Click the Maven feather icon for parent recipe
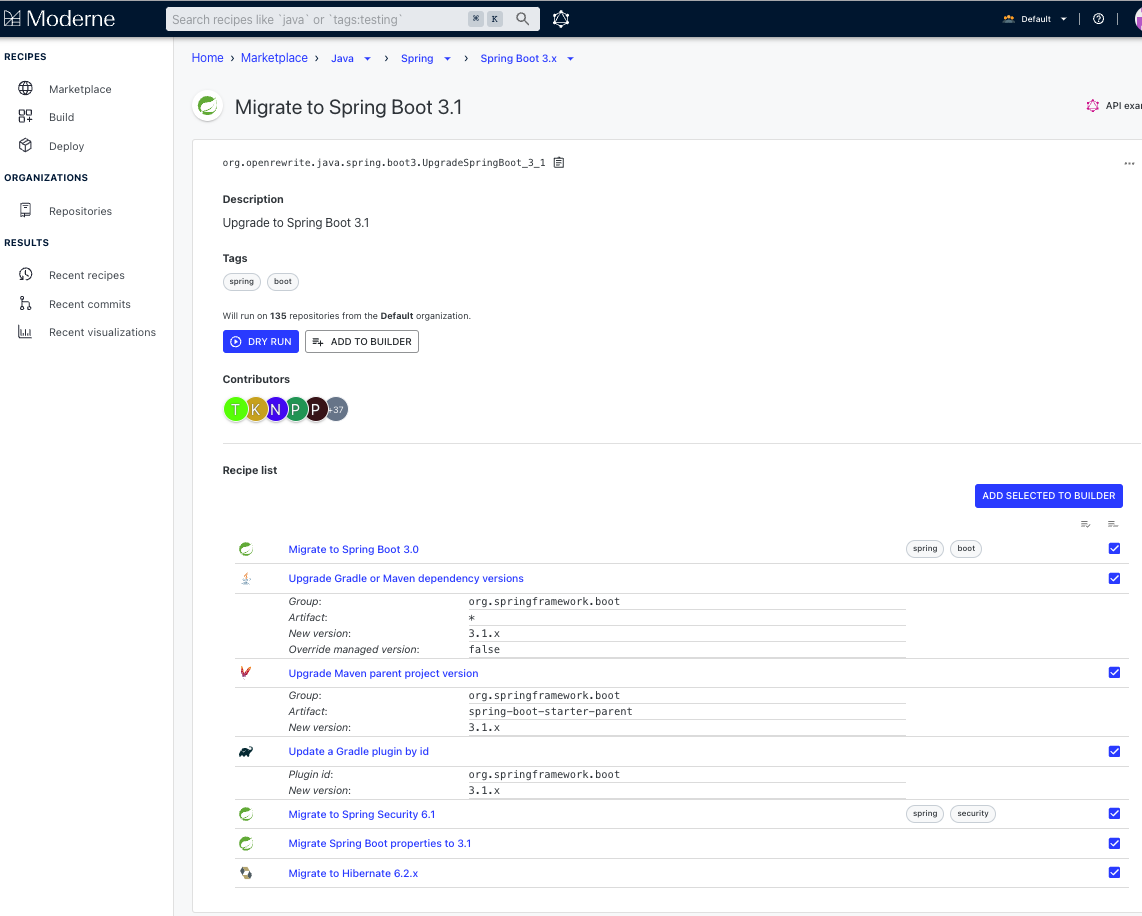This screenshot has width=1142, height=916. (x=246, y=672)
